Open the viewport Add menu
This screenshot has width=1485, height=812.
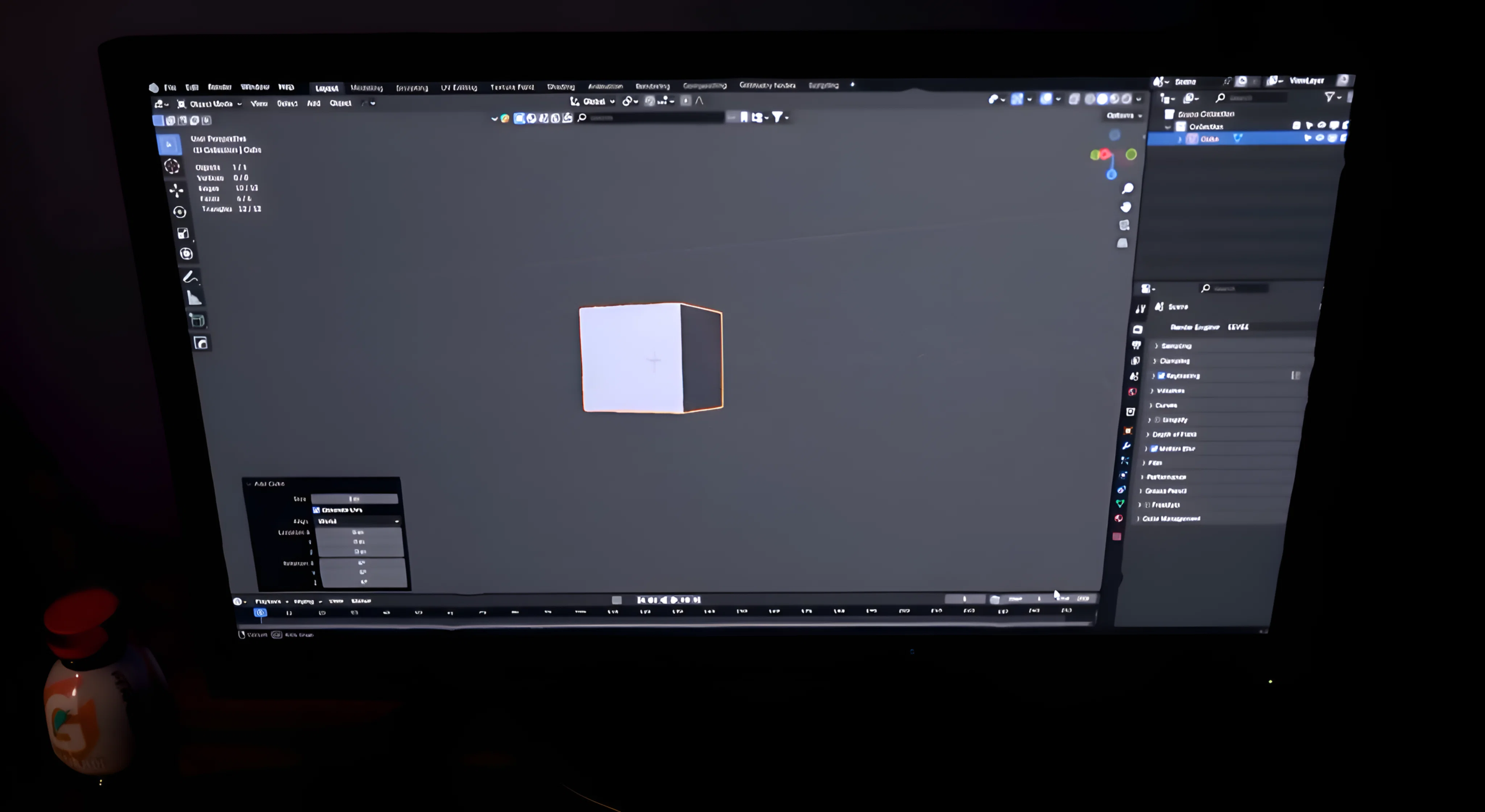coord(314,103)
